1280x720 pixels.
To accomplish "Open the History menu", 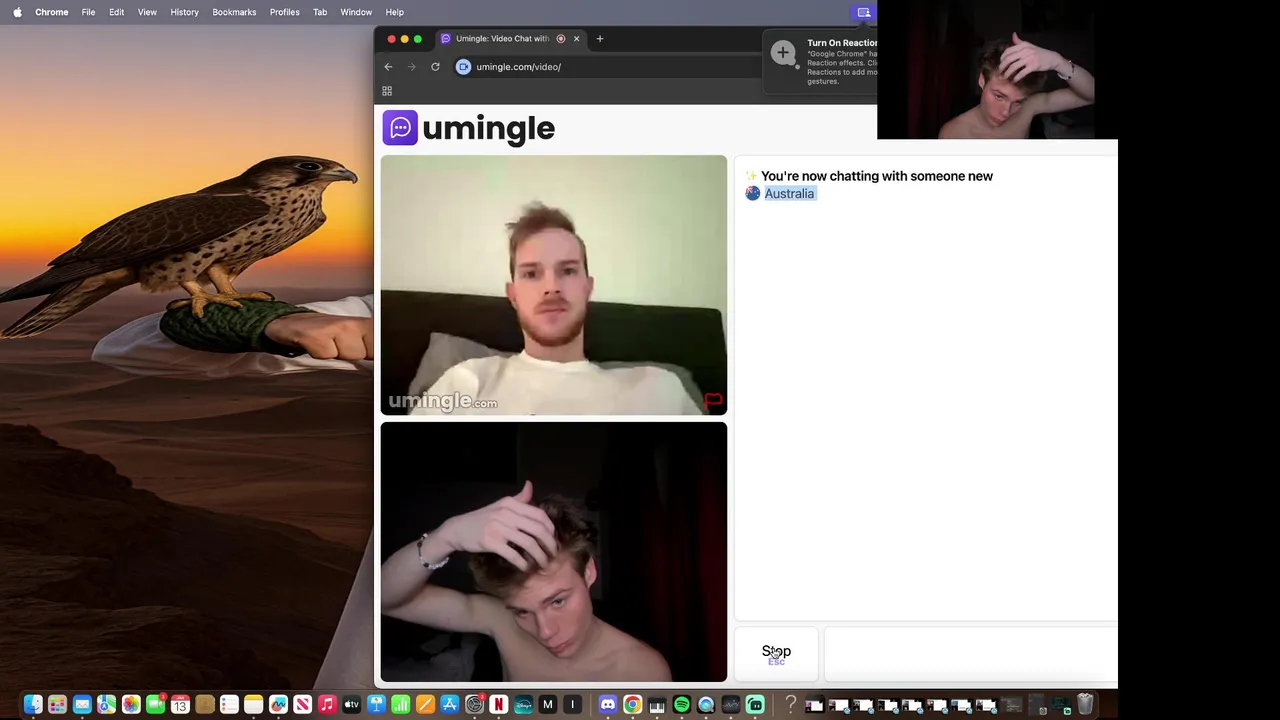I will click(184, 12).
